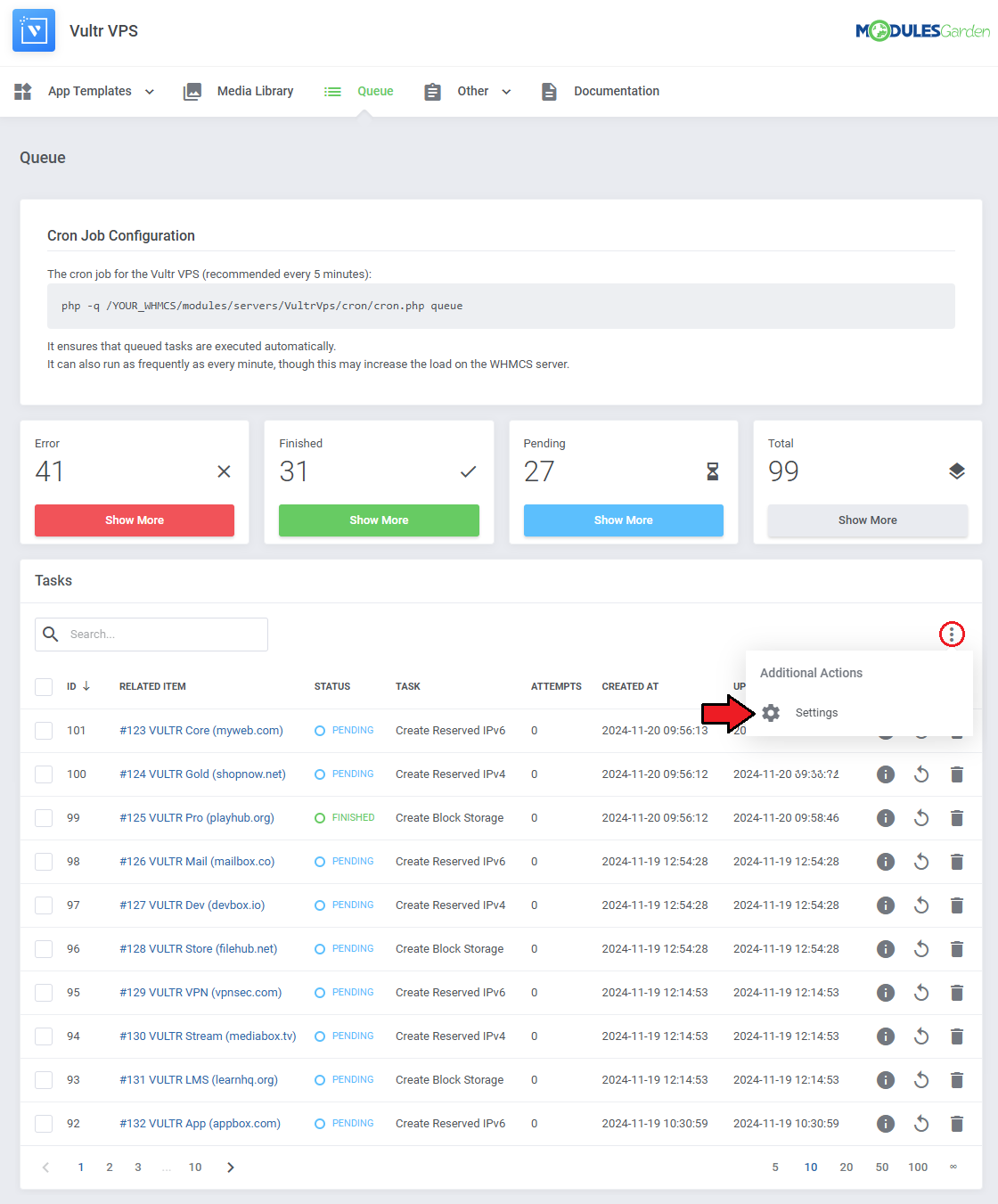
Task: Select checkbox for task 100
Action: pyautogui.click(x=44, y=774)
